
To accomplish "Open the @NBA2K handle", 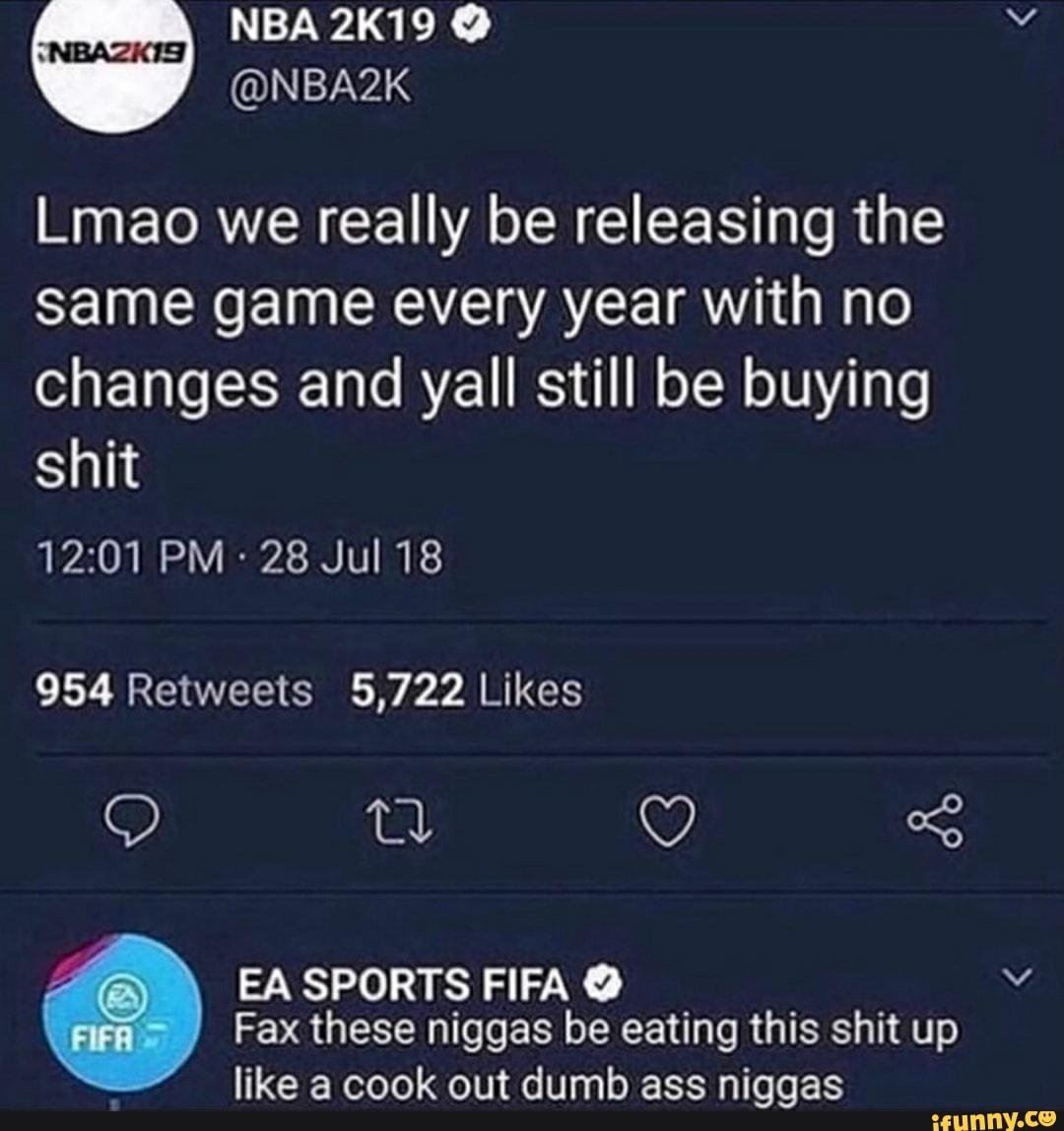I will tap(319, 87).
